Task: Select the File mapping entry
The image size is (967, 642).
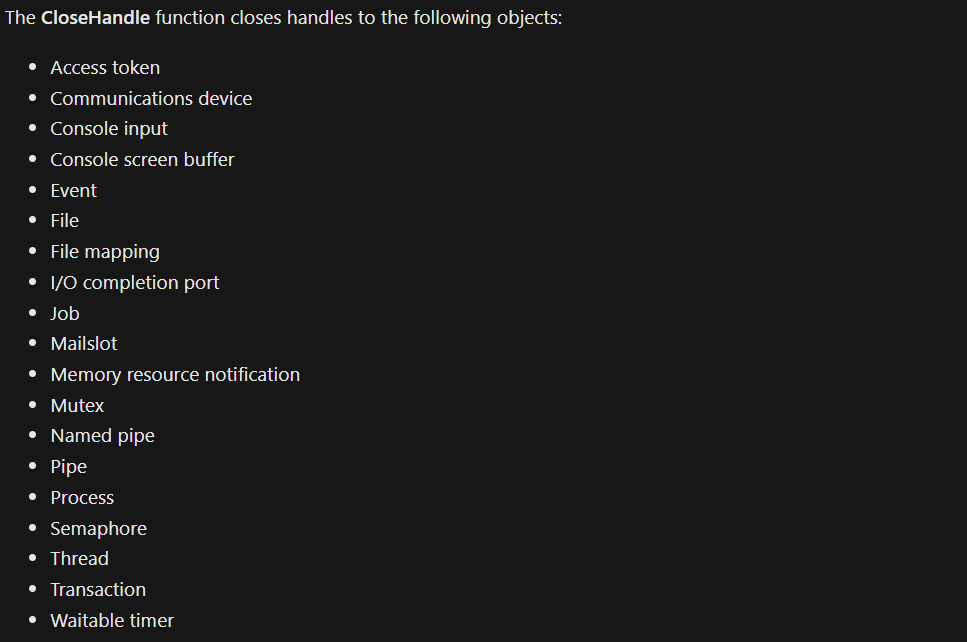Action: [x=105, y=251]
